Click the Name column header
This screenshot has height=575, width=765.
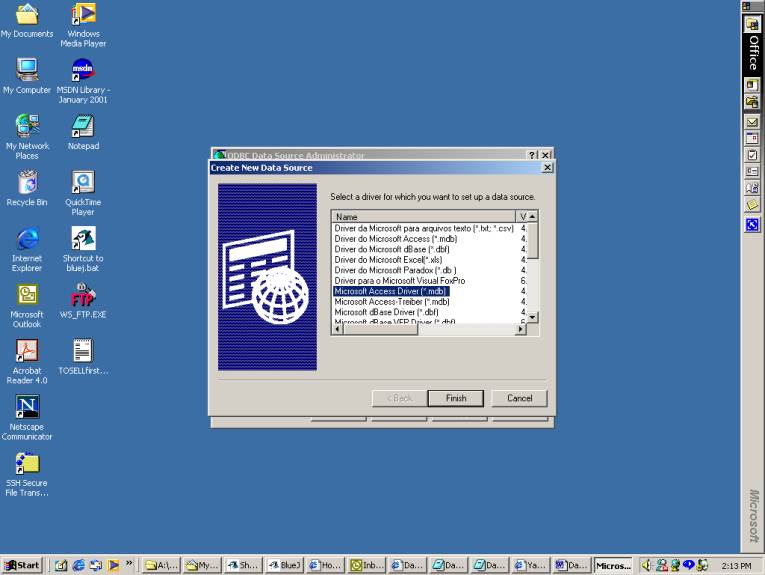[423, 217]
